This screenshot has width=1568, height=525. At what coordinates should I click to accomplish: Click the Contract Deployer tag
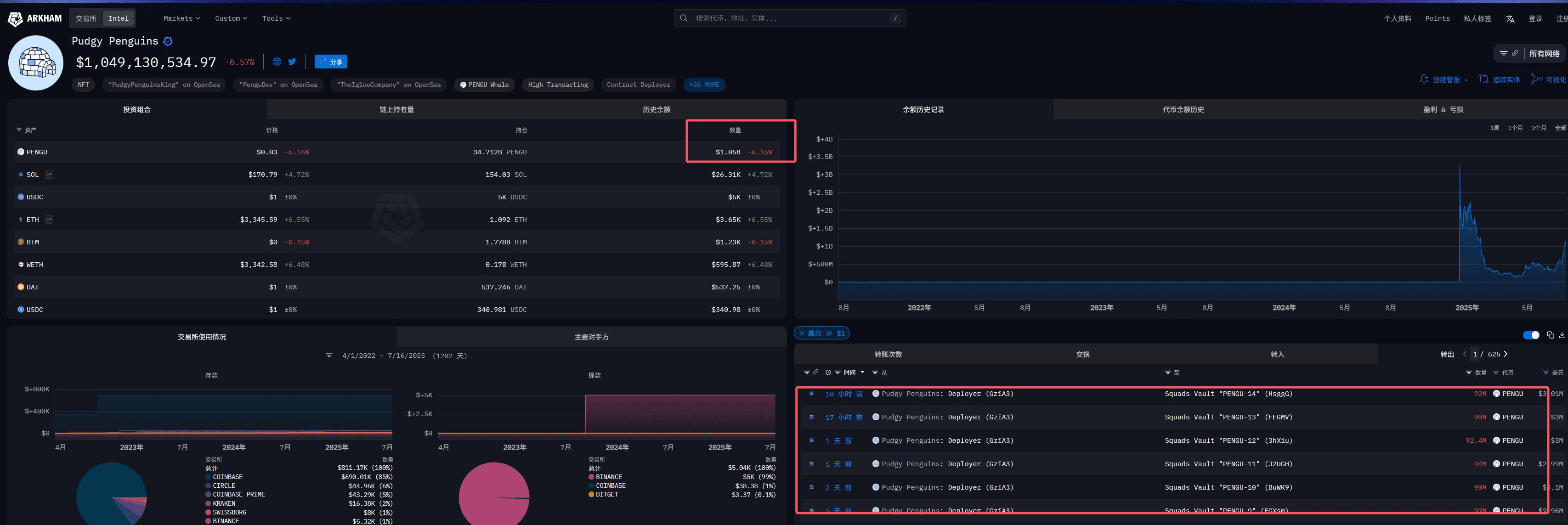pos(638,85)
